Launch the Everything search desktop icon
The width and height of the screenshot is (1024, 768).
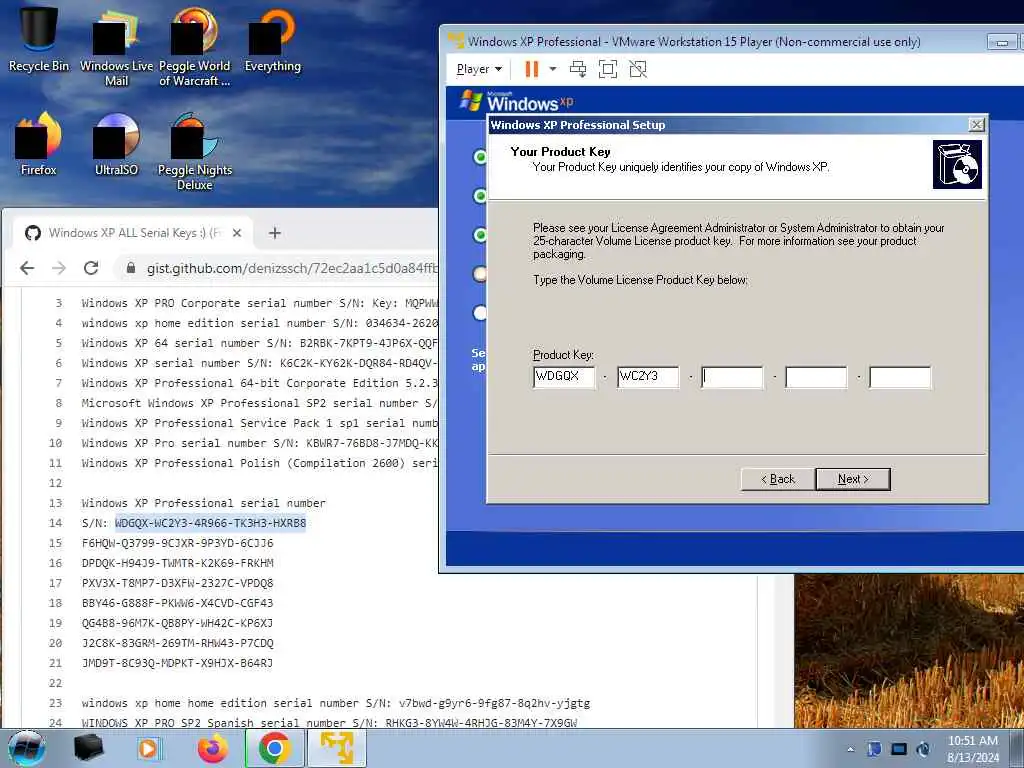272,39
